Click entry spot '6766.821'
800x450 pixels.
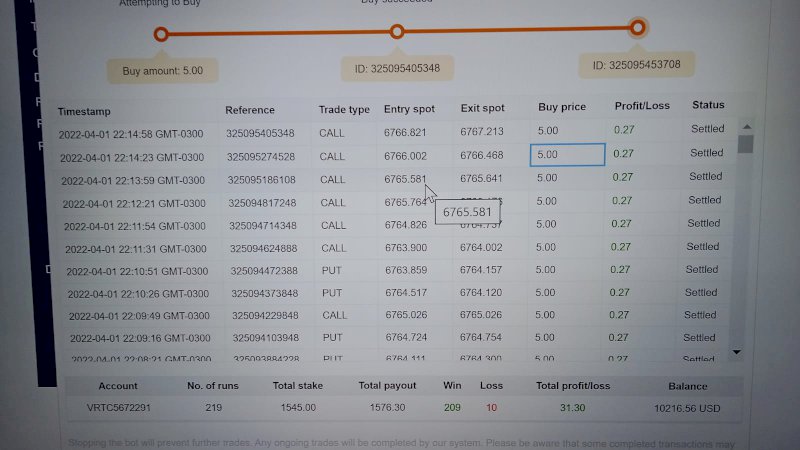pyautogui.click(x=405, y=132)
